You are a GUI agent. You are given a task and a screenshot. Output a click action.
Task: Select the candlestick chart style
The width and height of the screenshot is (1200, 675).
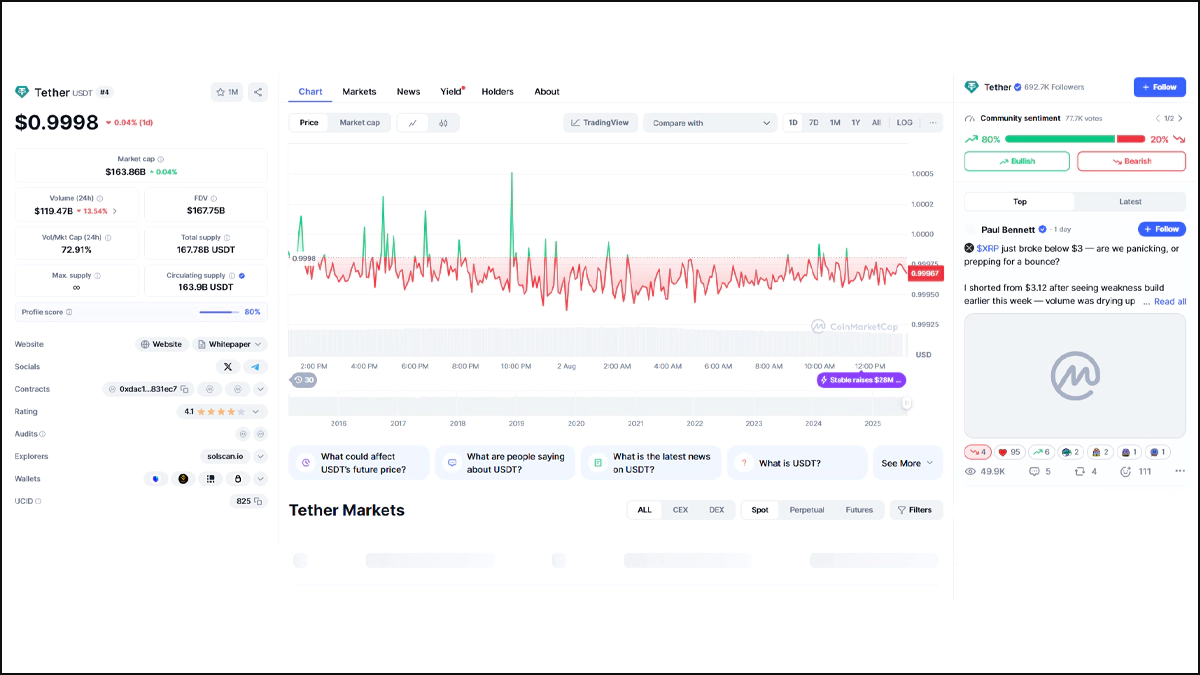[x=443, y=123]
